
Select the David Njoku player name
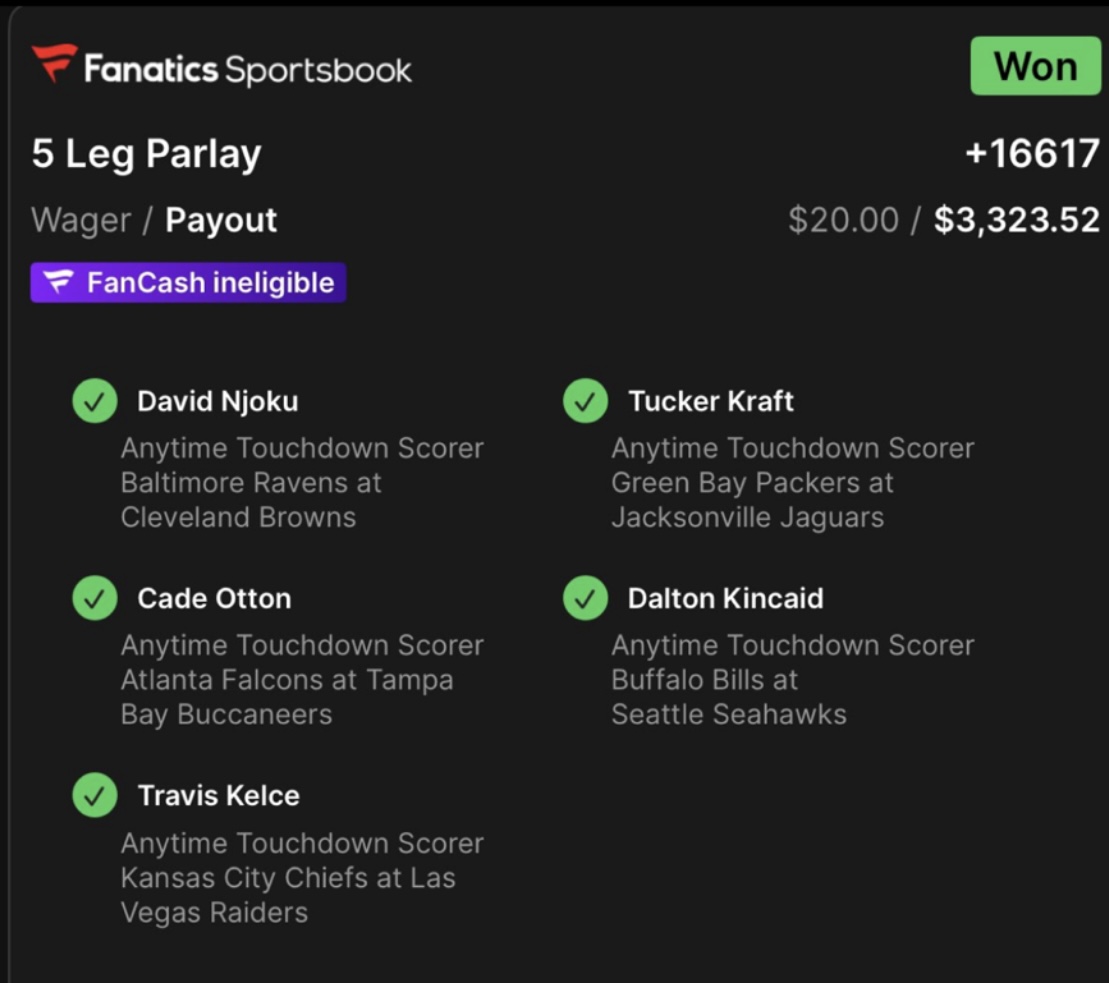point(217,402)
